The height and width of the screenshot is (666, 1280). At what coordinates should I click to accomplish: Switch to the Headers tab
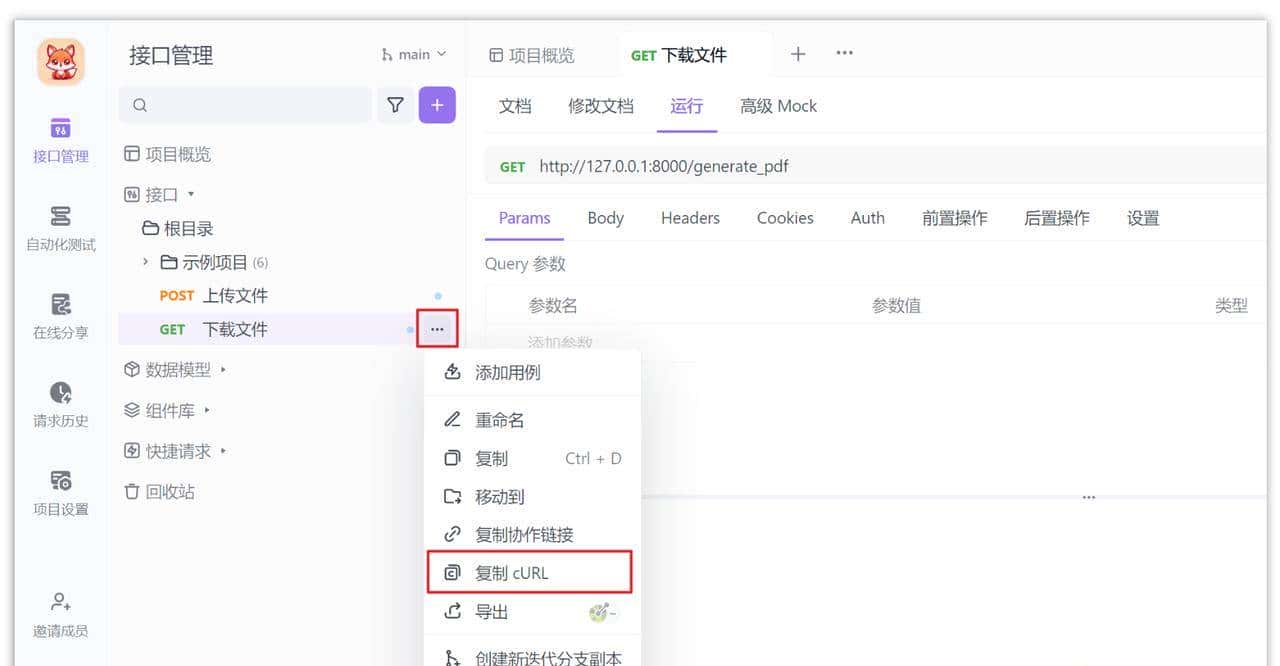[690, 217]
